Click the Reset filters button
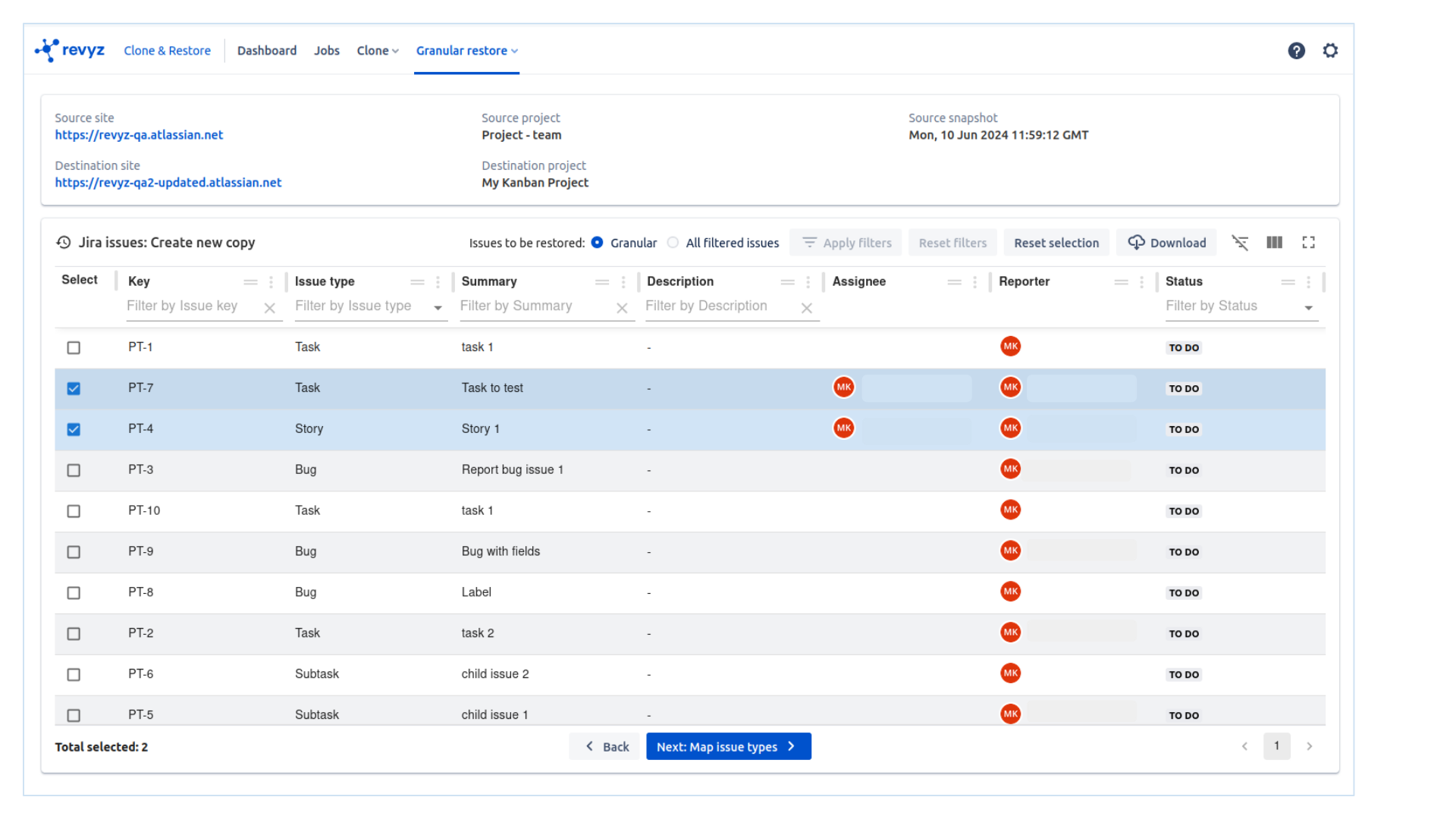1456x819 pixels. (952, 243)
